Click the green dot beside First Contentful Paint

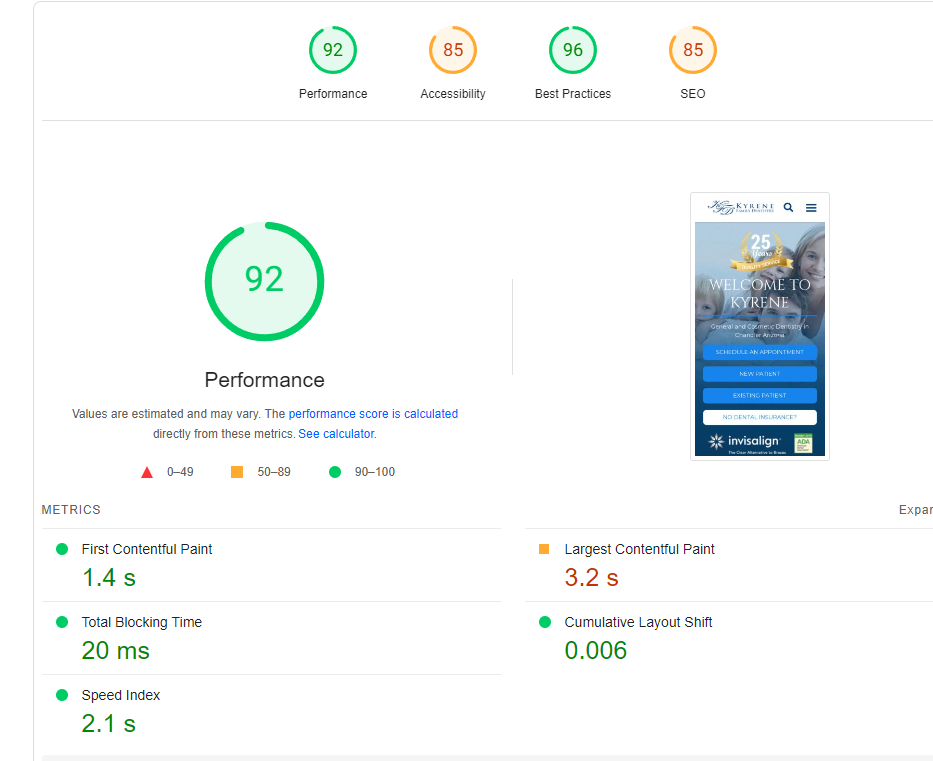tap(62, 549)
